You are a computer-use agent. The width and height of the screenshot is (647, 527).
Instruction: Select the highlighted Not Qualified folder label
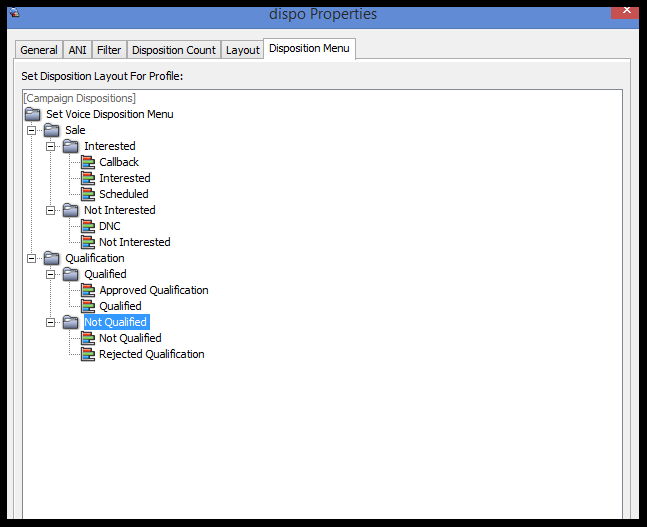[x=116, y=322]
